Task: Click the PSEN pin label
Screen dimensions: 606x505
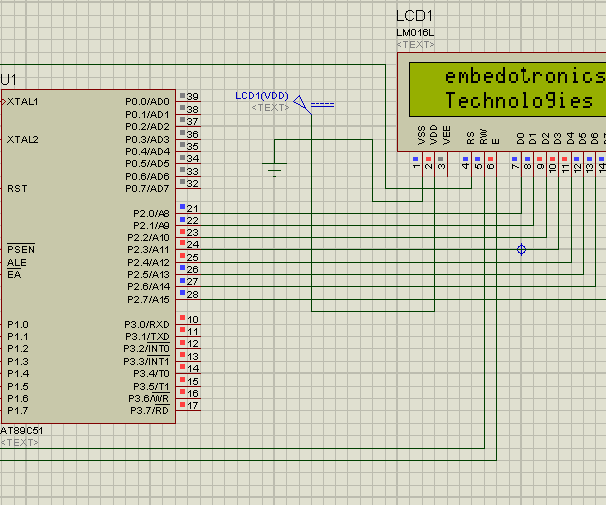Action: 21,250
